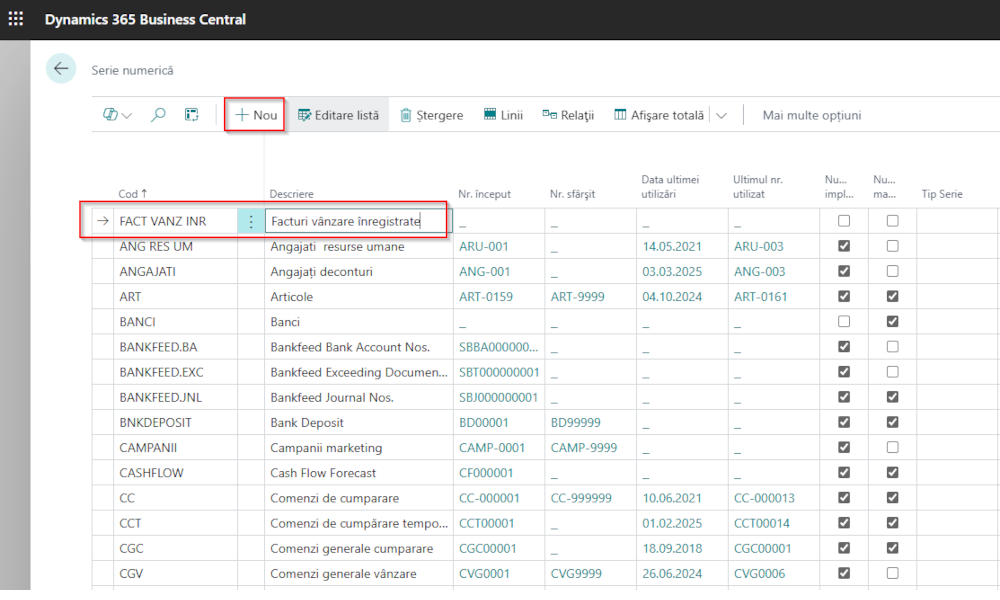
Task: Toggle manual numbering checkbox for CGV
Action: 892,573
